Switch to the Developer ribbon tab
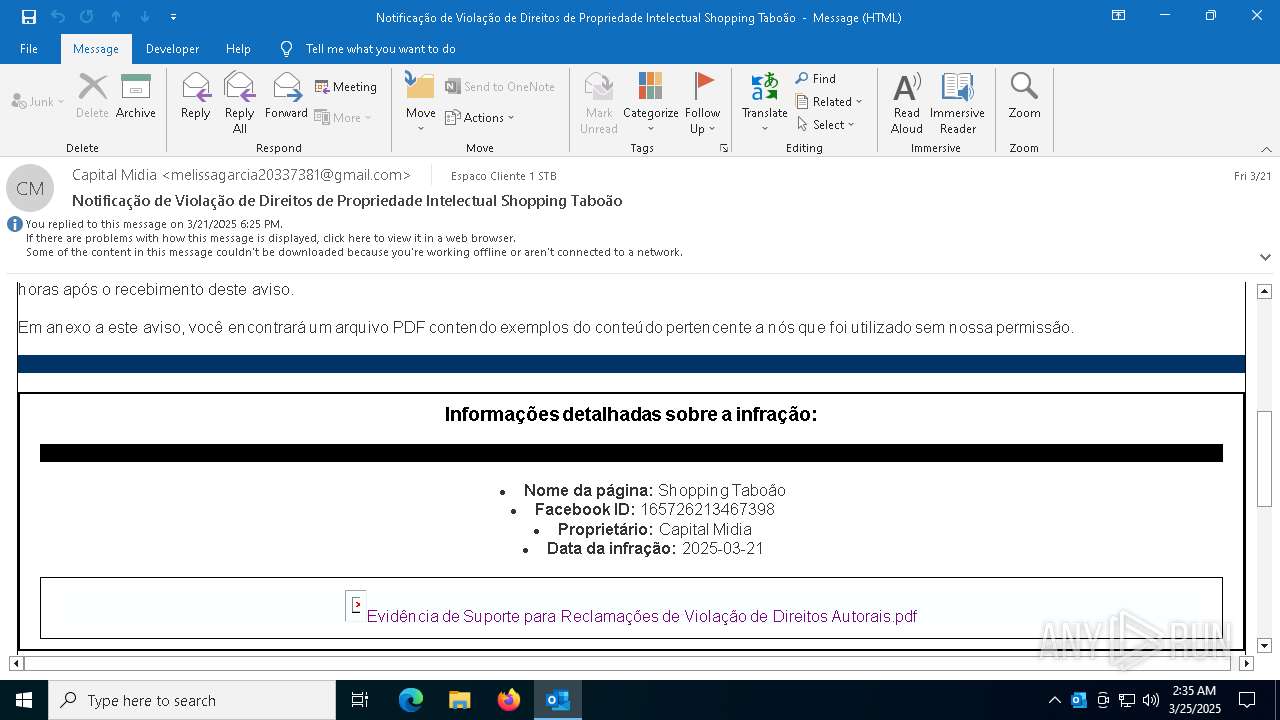Viewport: 1280px width, 720px height. tap(172, 48)
